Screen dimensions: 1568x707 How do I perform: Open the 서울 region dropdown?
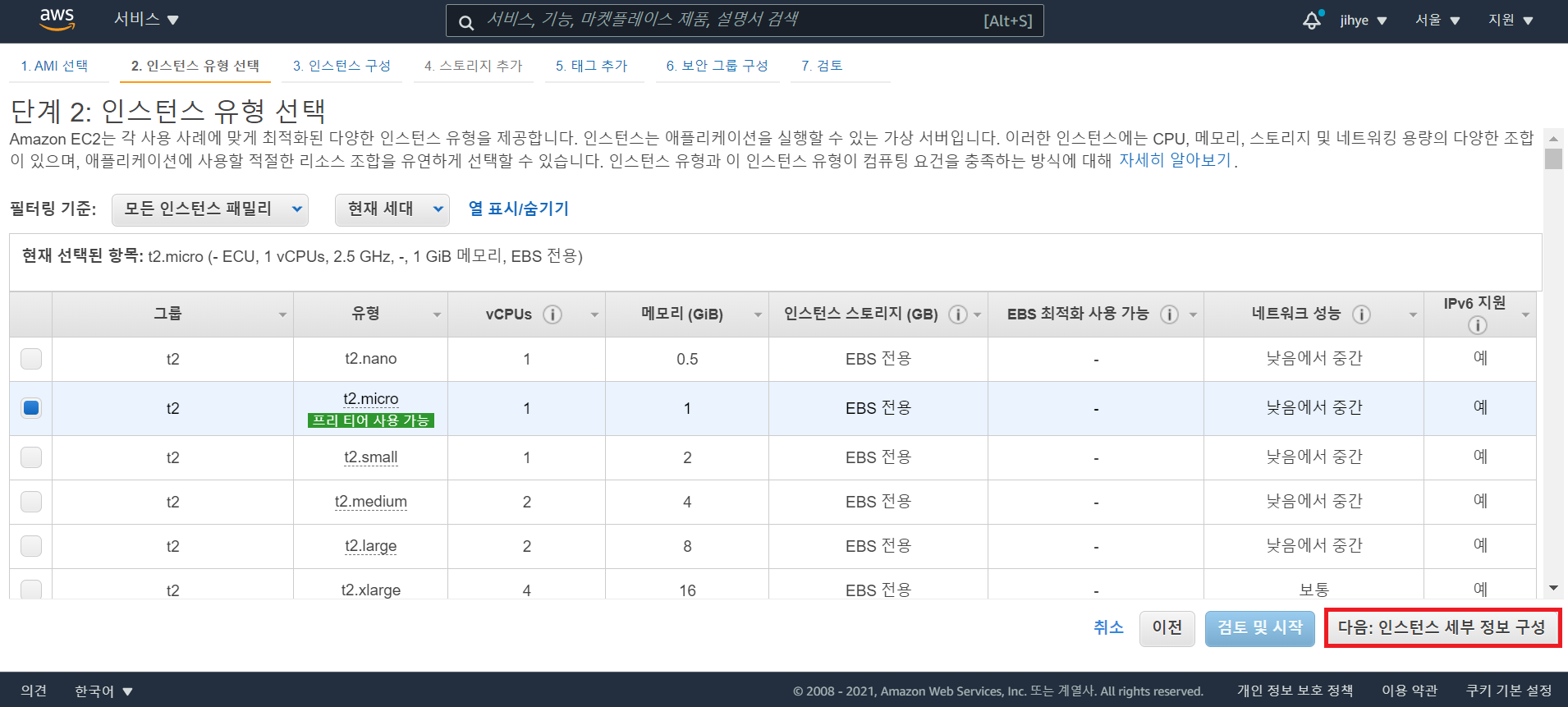1437,21
